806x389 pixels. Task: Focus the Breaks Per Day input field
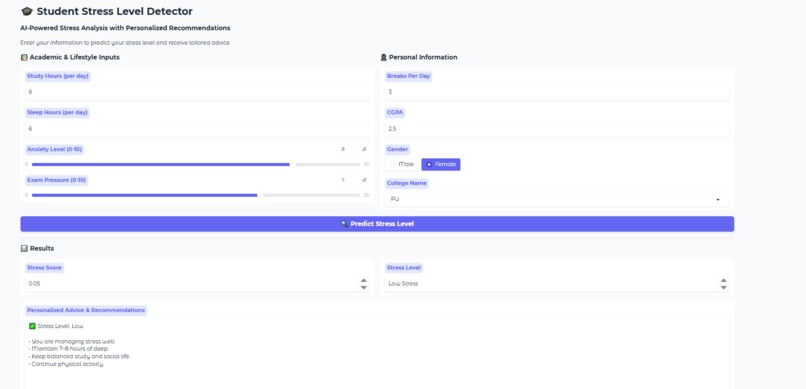557,92
